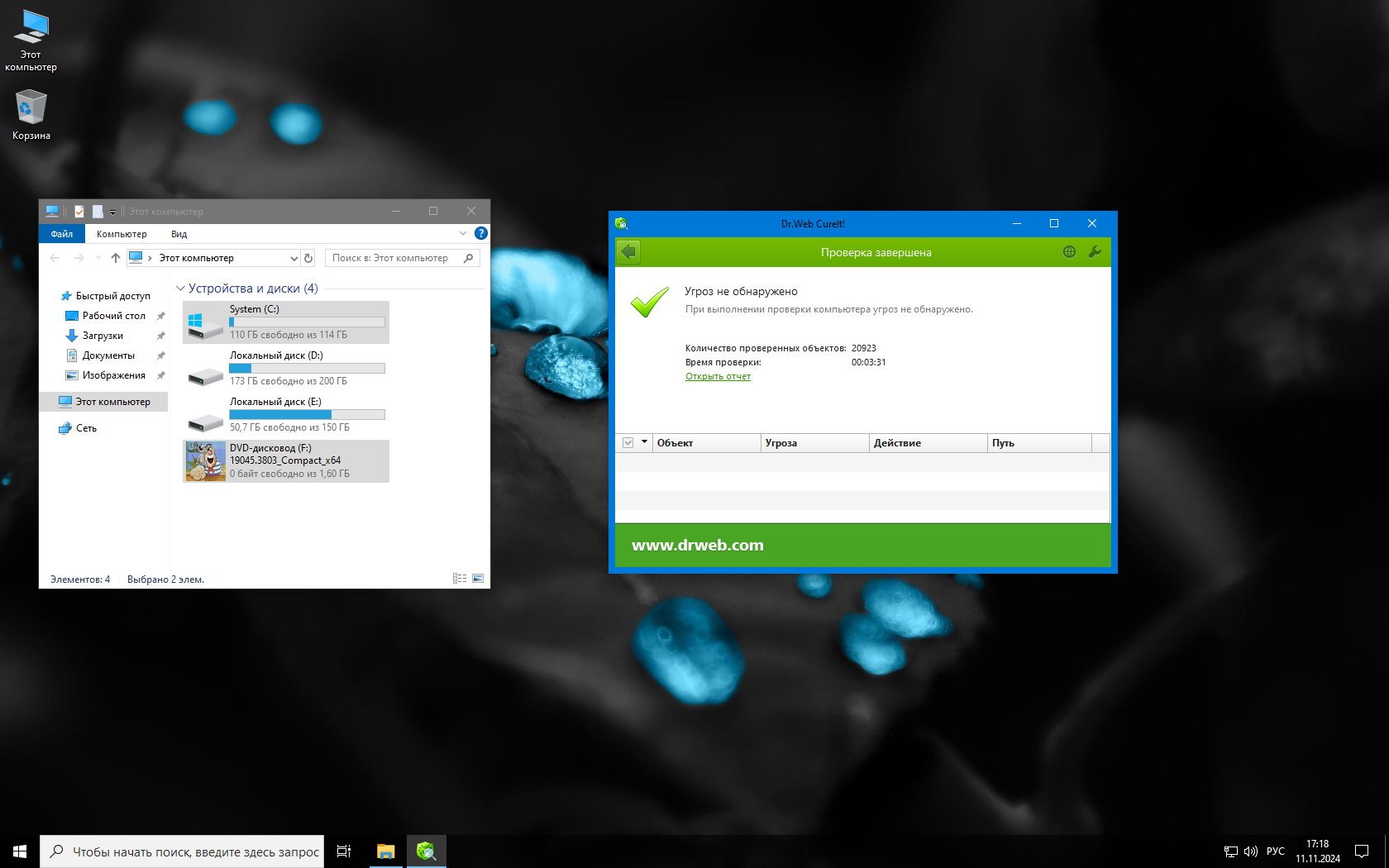Open Task View on the taskbar

click(344, 851)
